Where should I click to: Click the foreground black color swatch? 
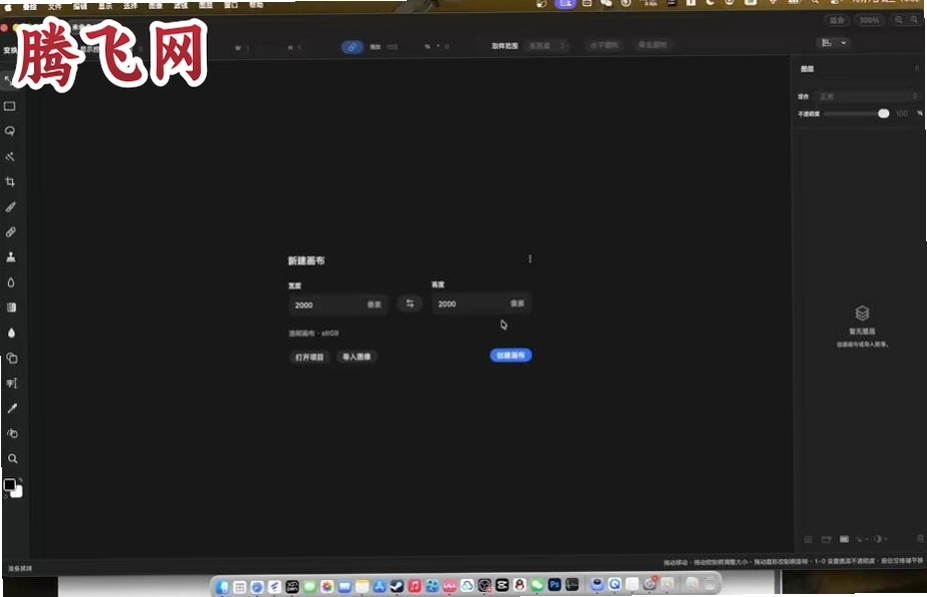pos(9,485)
